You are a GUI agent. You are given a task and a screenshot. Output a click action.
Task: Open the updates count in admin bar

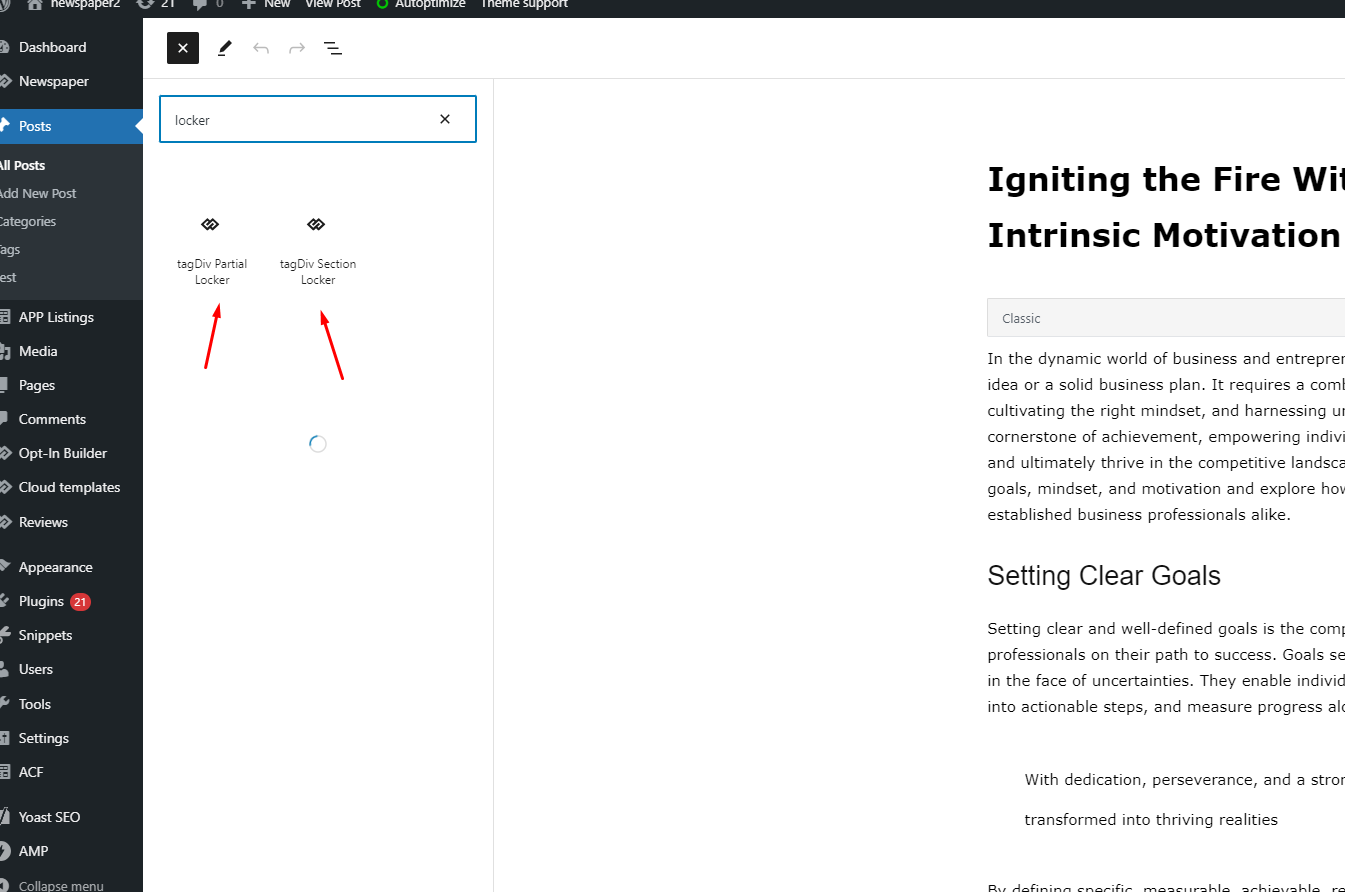155,4
